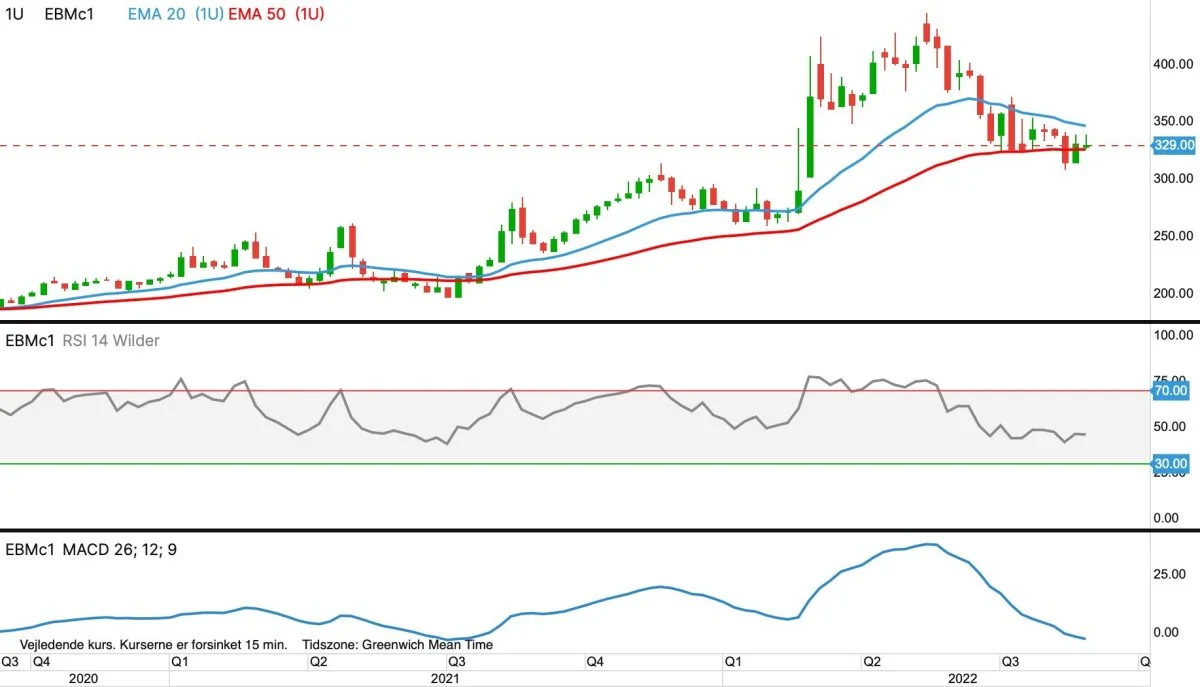Click the 2022 year label on the time axis
This screenshot has height=687, width=1200.
(x=964, y=678)
